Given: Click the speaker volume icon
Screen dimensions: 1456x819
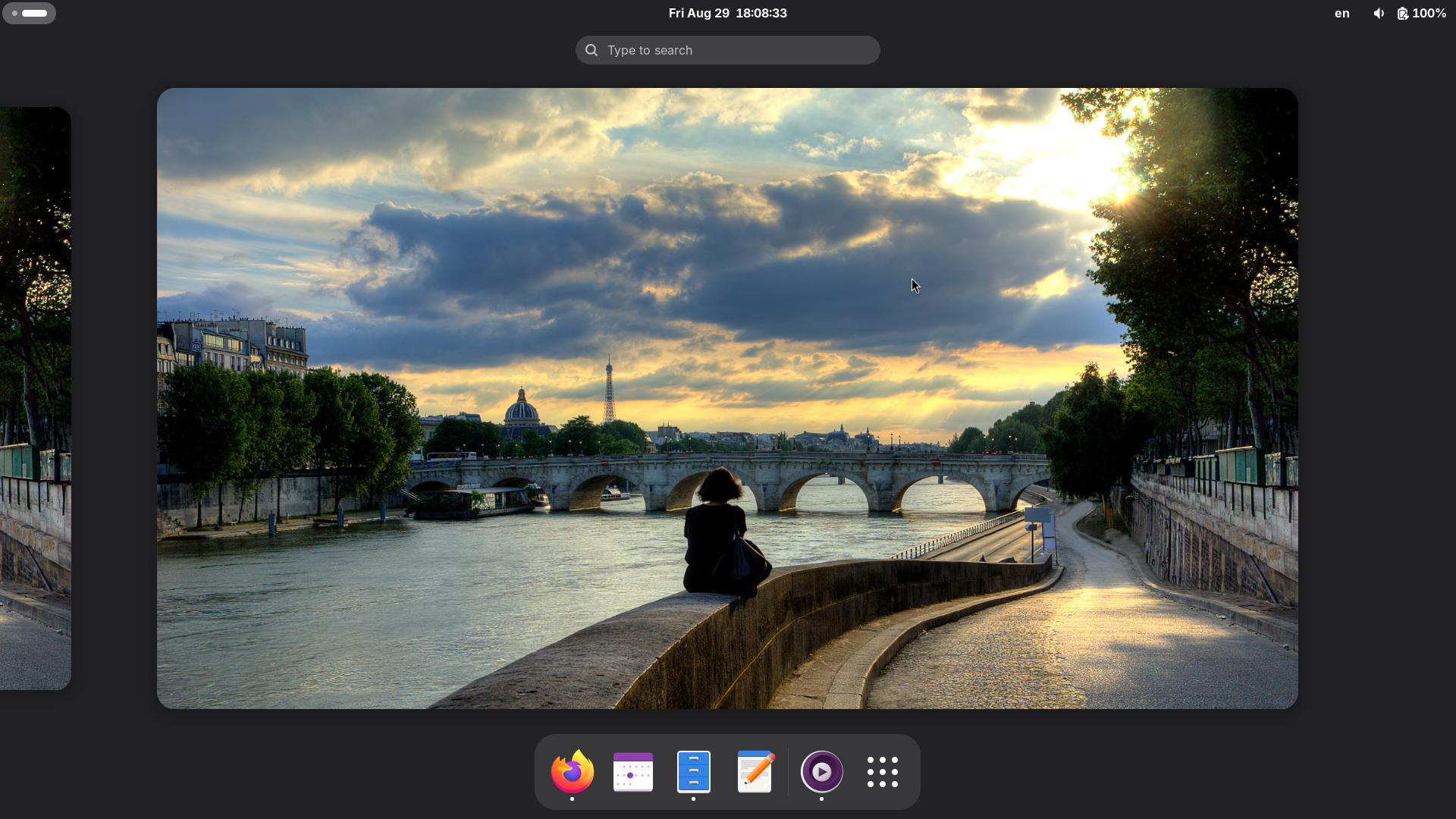Looking at the screenshot, I should click(1378, 13).
